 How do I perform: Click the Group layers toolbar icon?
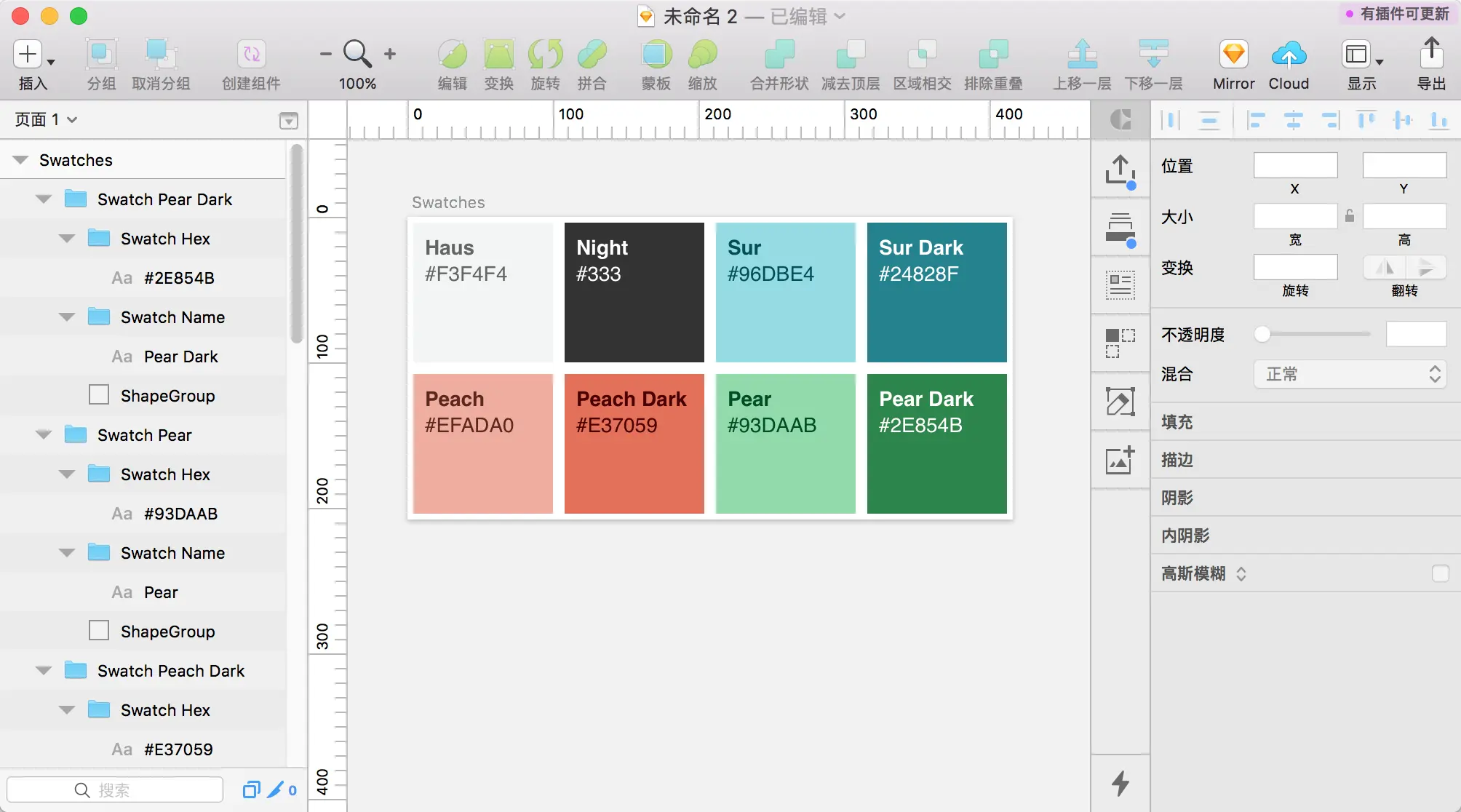(x=101, y=55)
